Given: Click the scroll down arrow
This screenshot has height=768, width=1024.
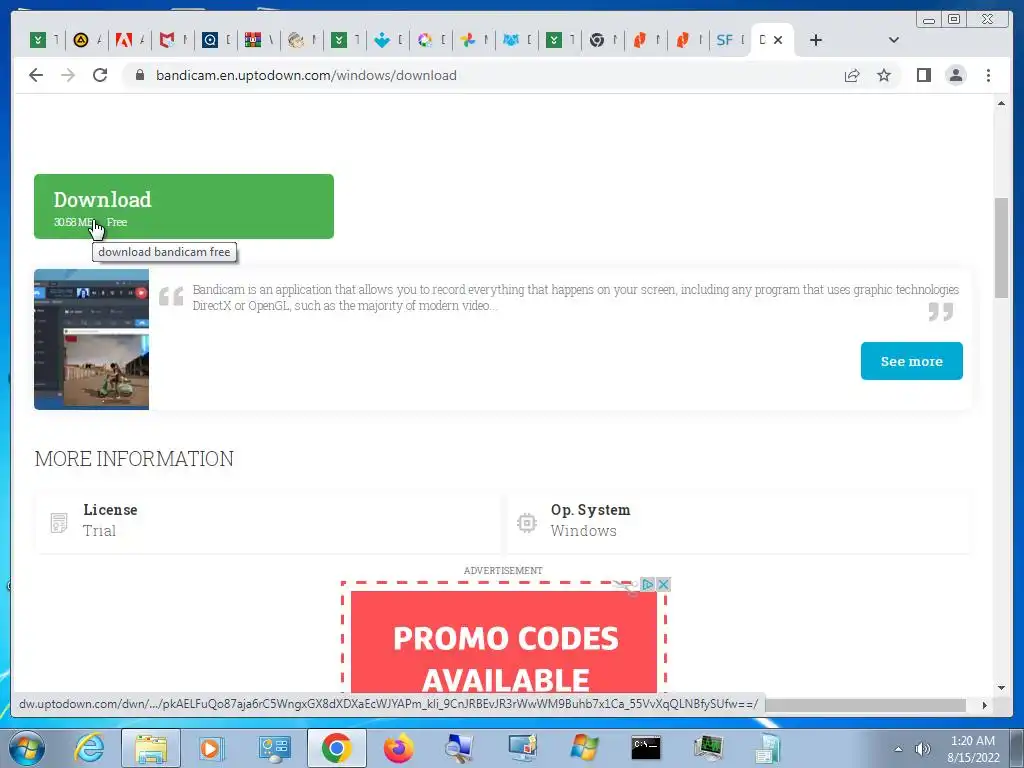Looking at the screenshot, I should [1001, 687].
